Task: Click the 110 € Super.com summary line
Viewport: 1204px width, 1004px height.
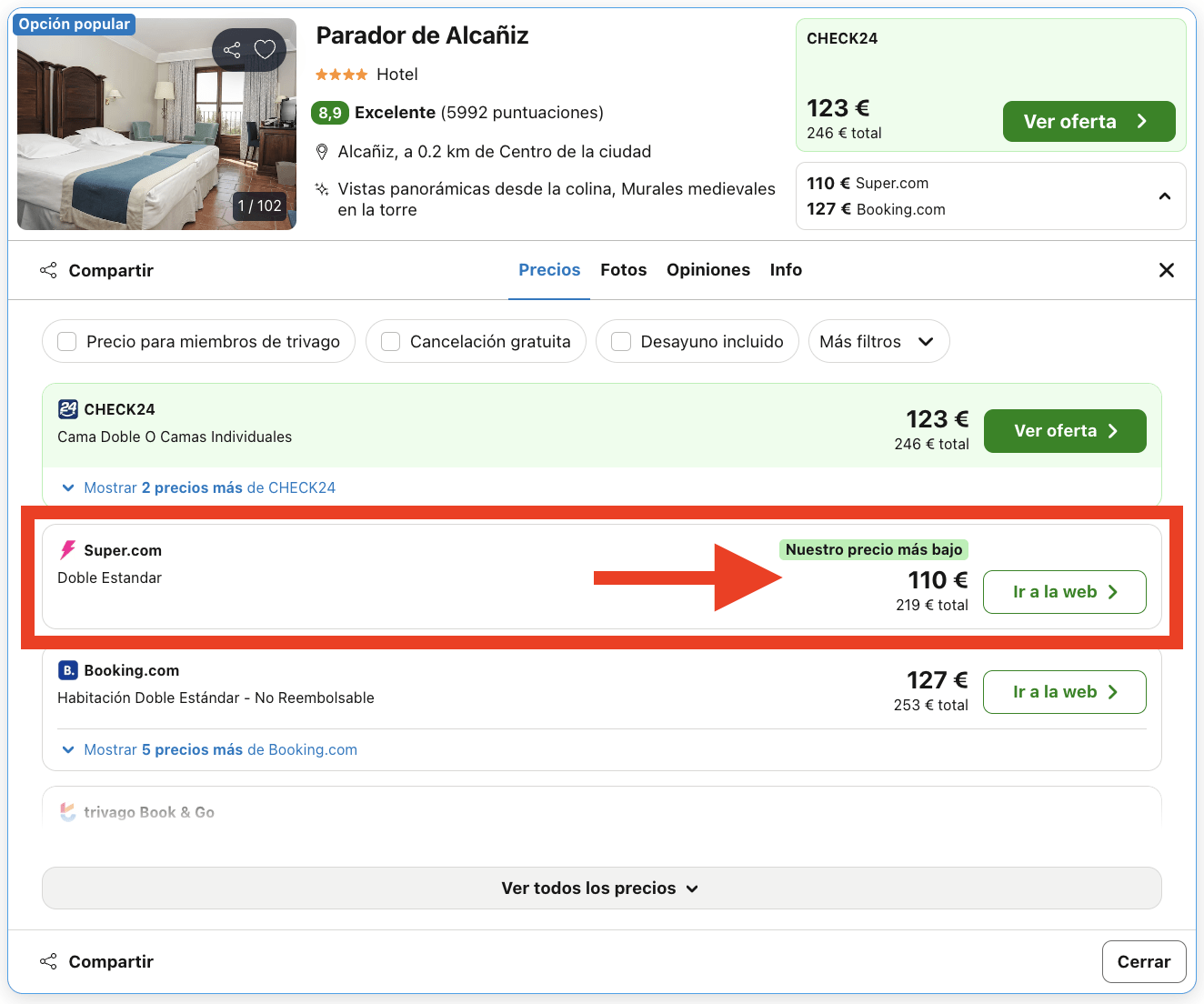Action: pos(868,183)
